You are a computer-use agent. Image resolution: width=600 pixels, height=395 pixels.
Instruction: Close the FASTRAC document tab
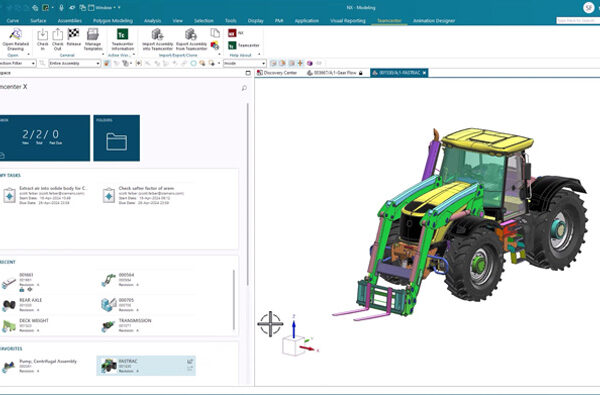(424, 73)
